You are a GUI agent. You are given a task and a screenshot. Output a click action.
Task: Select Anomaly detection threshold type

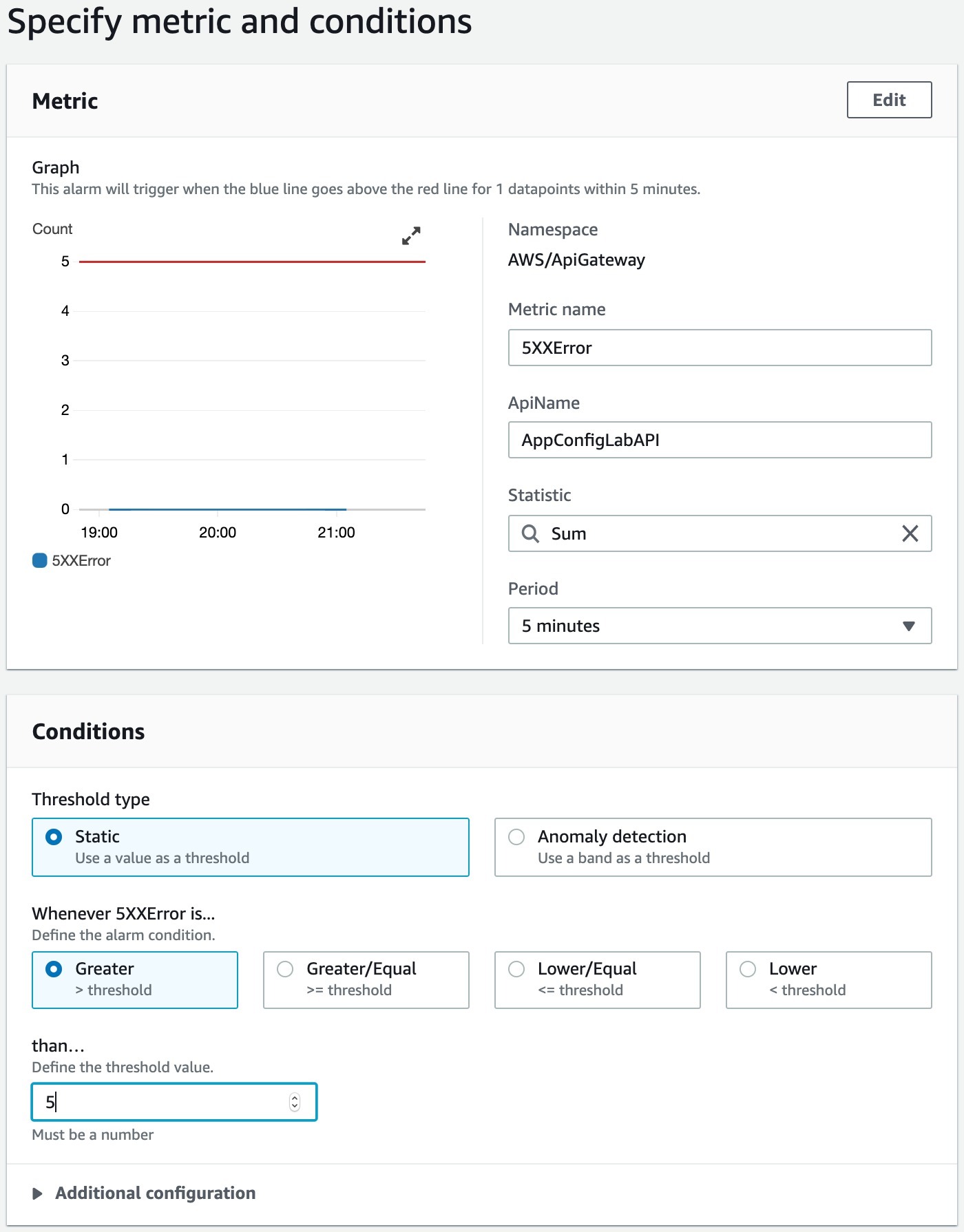click(713, 847)
